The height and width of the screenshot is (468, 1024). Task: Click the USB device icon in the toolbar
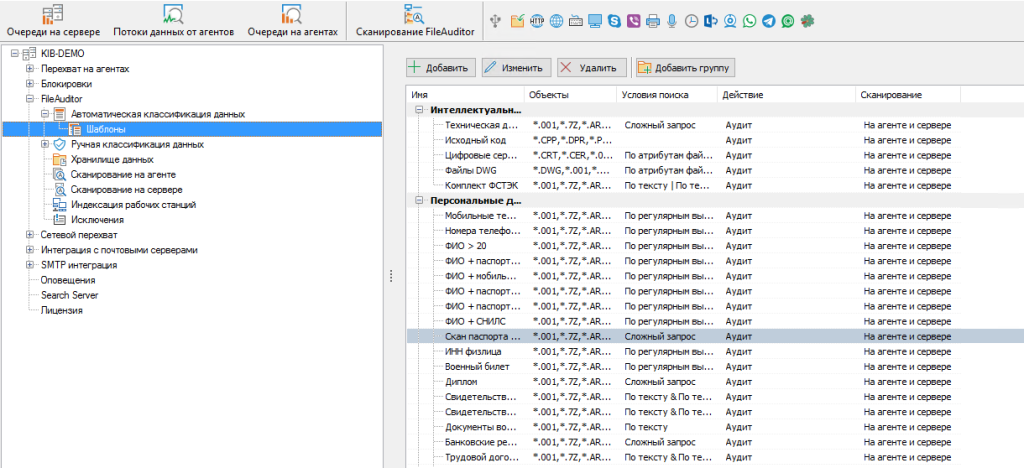pyautogui.click(x=495, y=21)
